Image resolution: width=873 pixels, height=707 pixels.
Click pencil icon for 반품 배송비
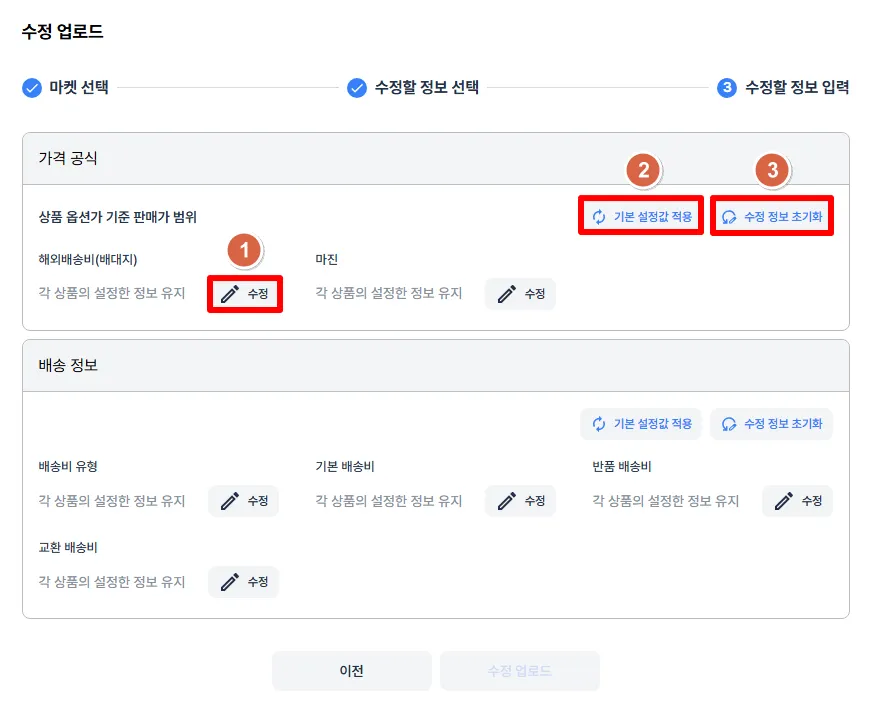[784, 501]
